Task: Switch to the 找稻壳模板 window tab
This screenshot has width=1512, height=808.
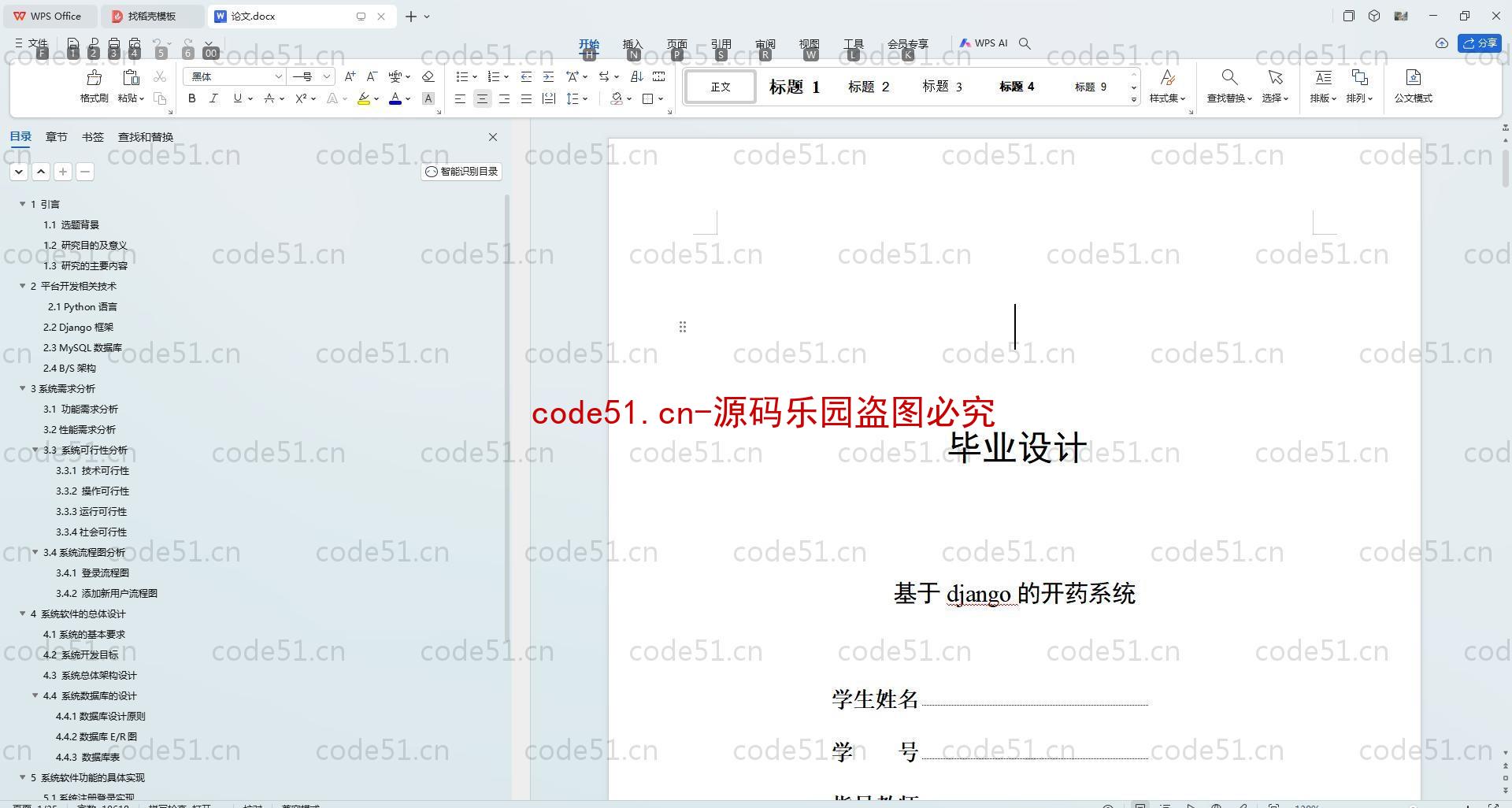Action: [152, 16]
